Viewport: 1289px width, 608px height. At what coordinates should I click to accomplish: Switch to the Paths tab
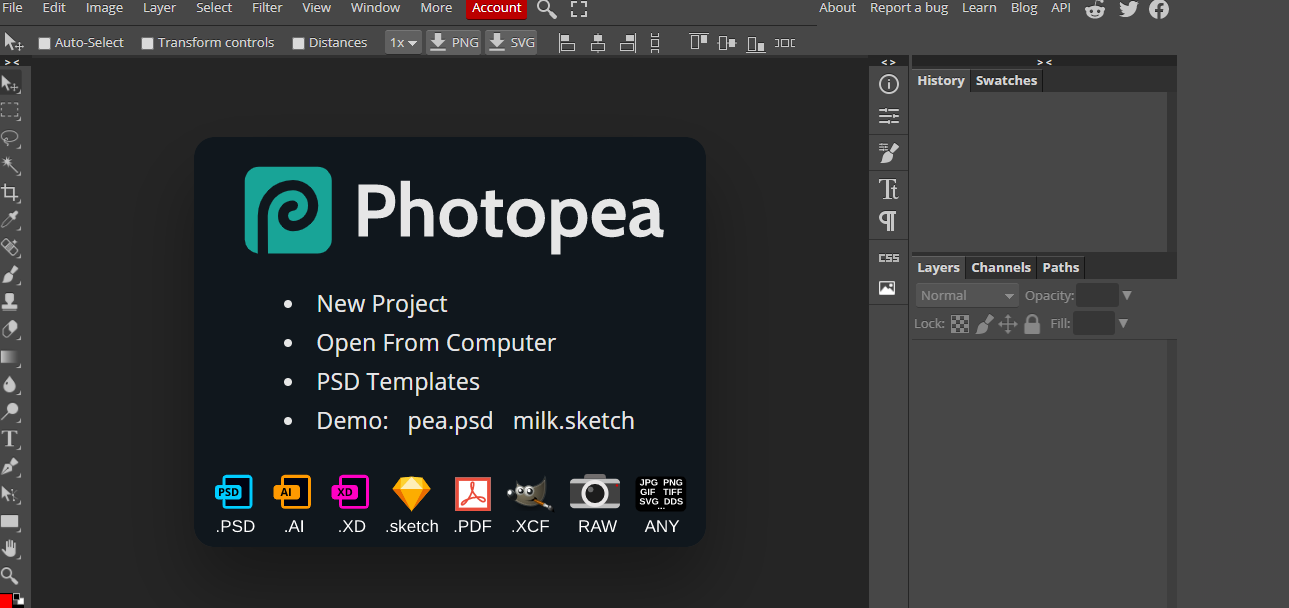pos(1060,267)
